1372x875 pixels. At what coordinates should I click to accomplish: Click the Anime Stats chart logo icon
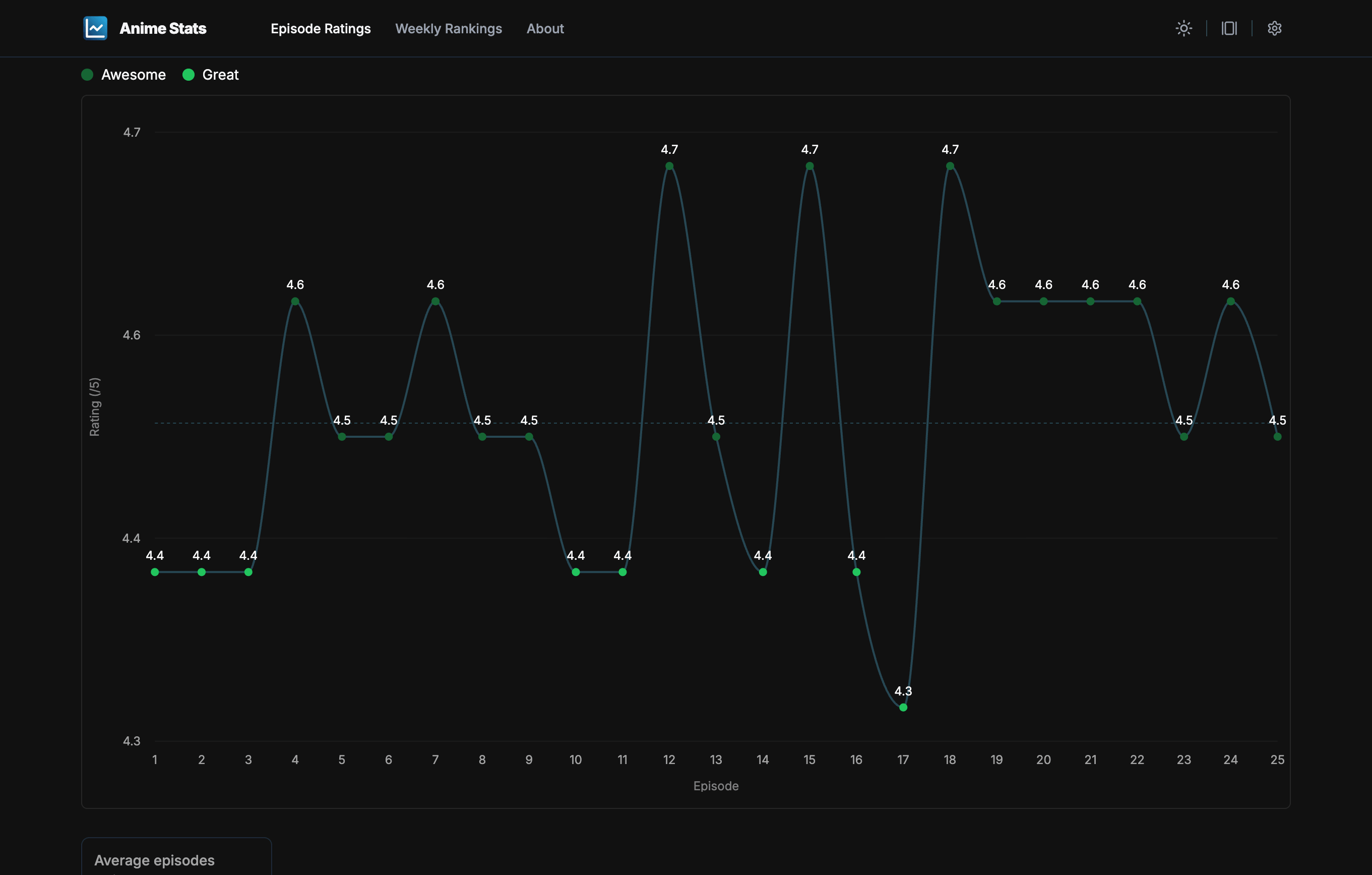click(95, 28)
